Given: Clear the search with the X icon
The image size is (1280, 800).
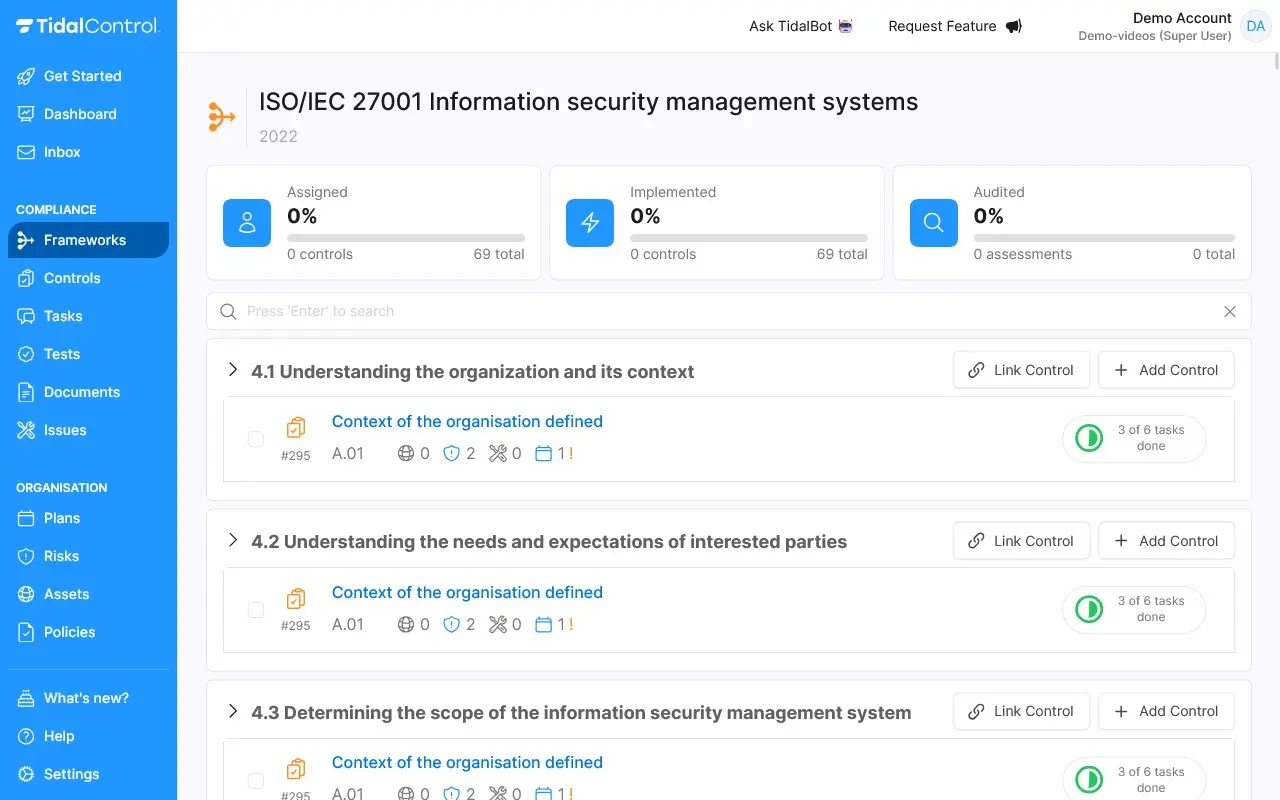Looking at the screenshot, I should (x=1230, y=311).
